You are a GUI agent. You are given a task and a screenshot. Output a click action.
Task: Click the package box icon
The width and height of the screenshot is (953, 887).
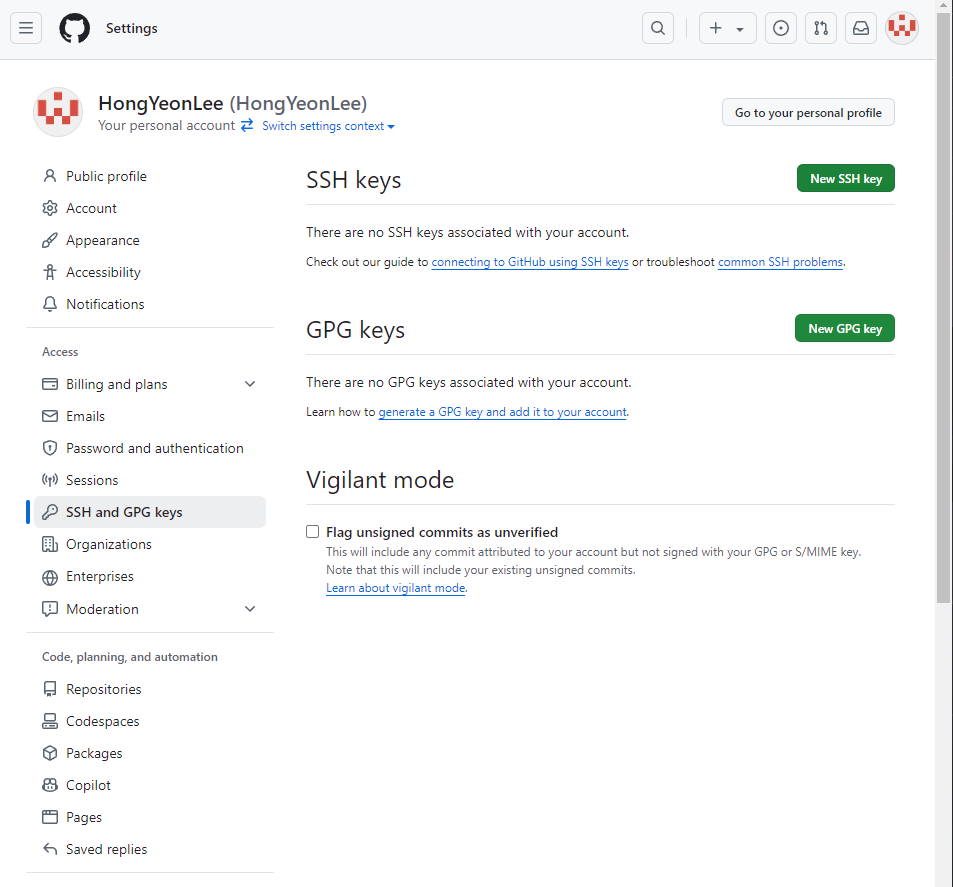(x=50, y=753)
